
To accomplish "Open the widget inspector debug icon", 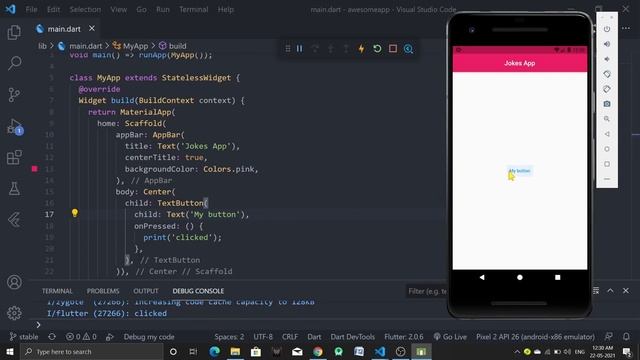I will click(x=408, y=49).
